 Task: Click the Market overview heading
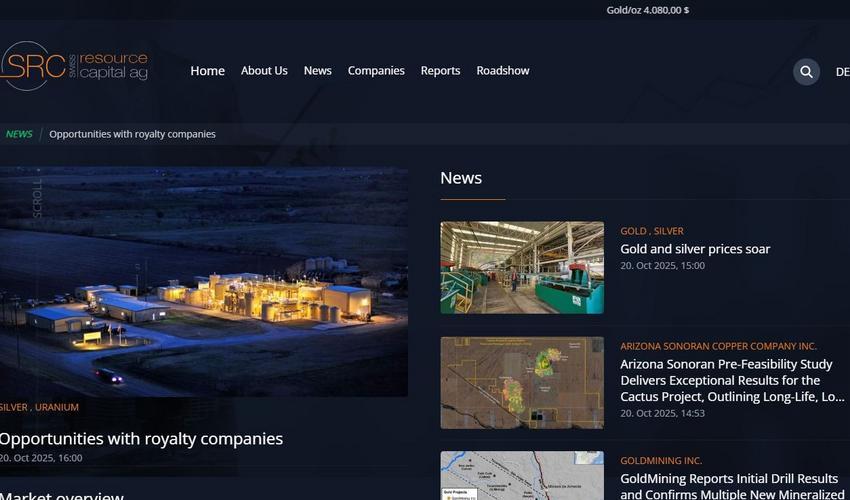click(62, 496)
